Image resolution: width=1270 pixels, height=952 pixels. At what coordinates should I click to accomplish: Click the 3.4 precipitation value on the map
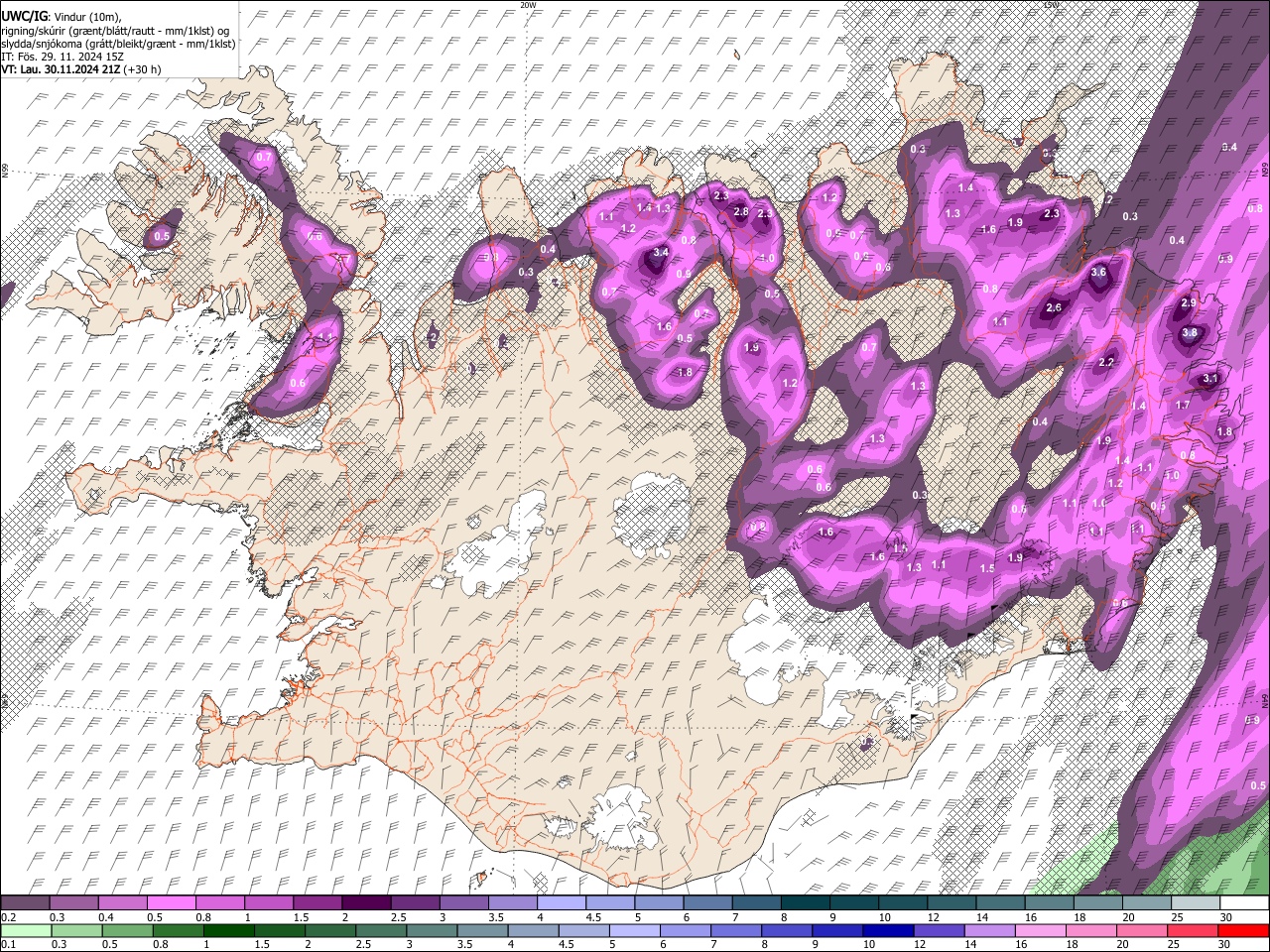point(661,253)
